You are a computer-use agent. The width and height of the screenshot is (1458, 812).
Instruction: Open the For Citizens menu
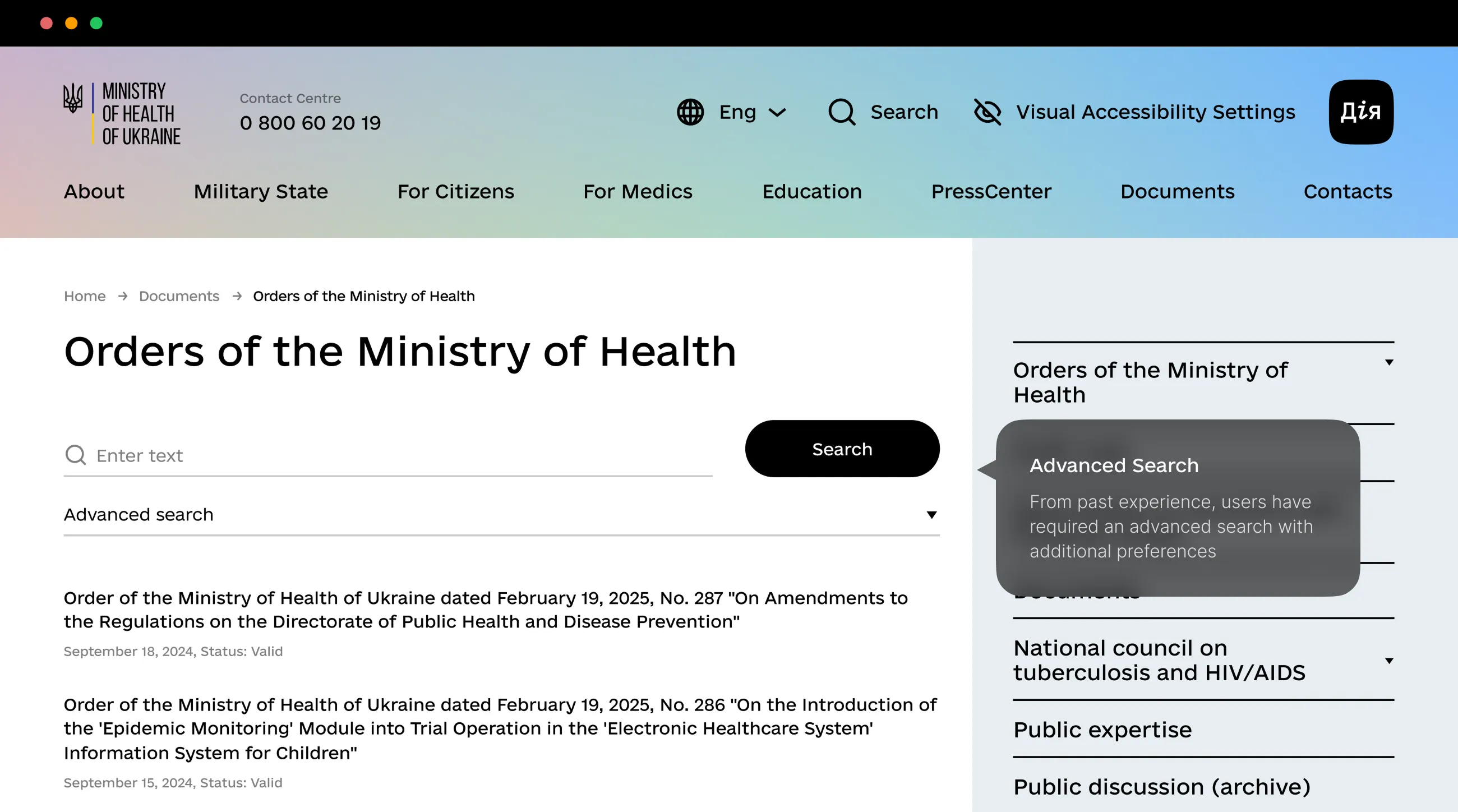455,192
